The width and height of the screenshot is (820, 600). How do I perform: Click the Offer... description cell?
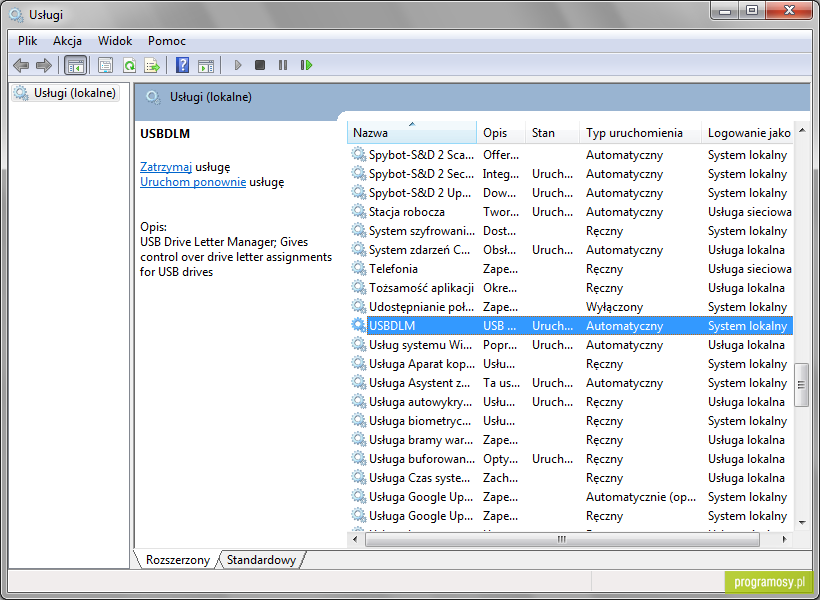pyautogui.click(x=501, y=155)
